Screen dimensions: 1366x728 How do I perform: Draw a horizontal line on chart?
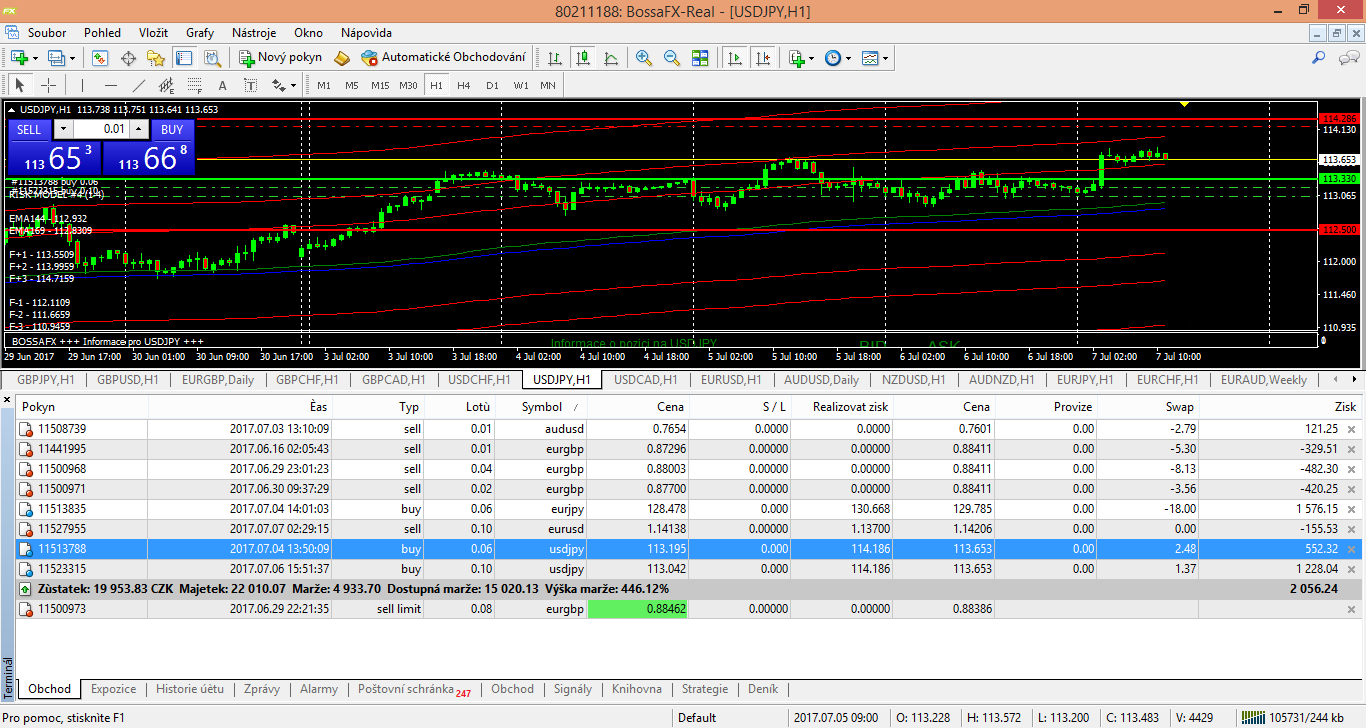110,85
